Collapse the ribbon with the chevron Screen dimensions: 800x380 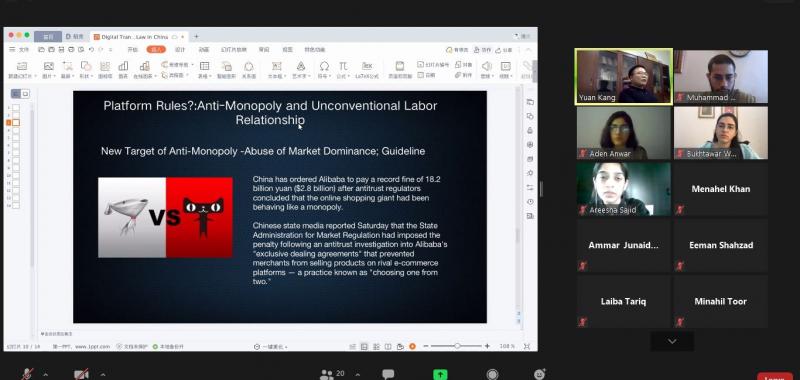point(529,49)
